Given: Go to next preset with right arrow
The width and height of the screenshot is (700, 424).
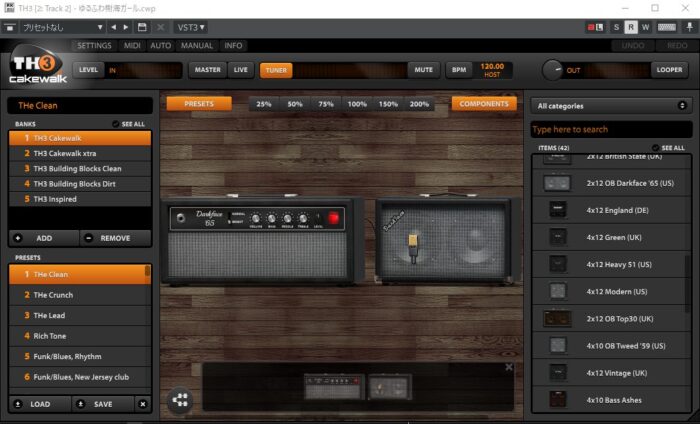Looking at the screenshot, I should [126, 27].
